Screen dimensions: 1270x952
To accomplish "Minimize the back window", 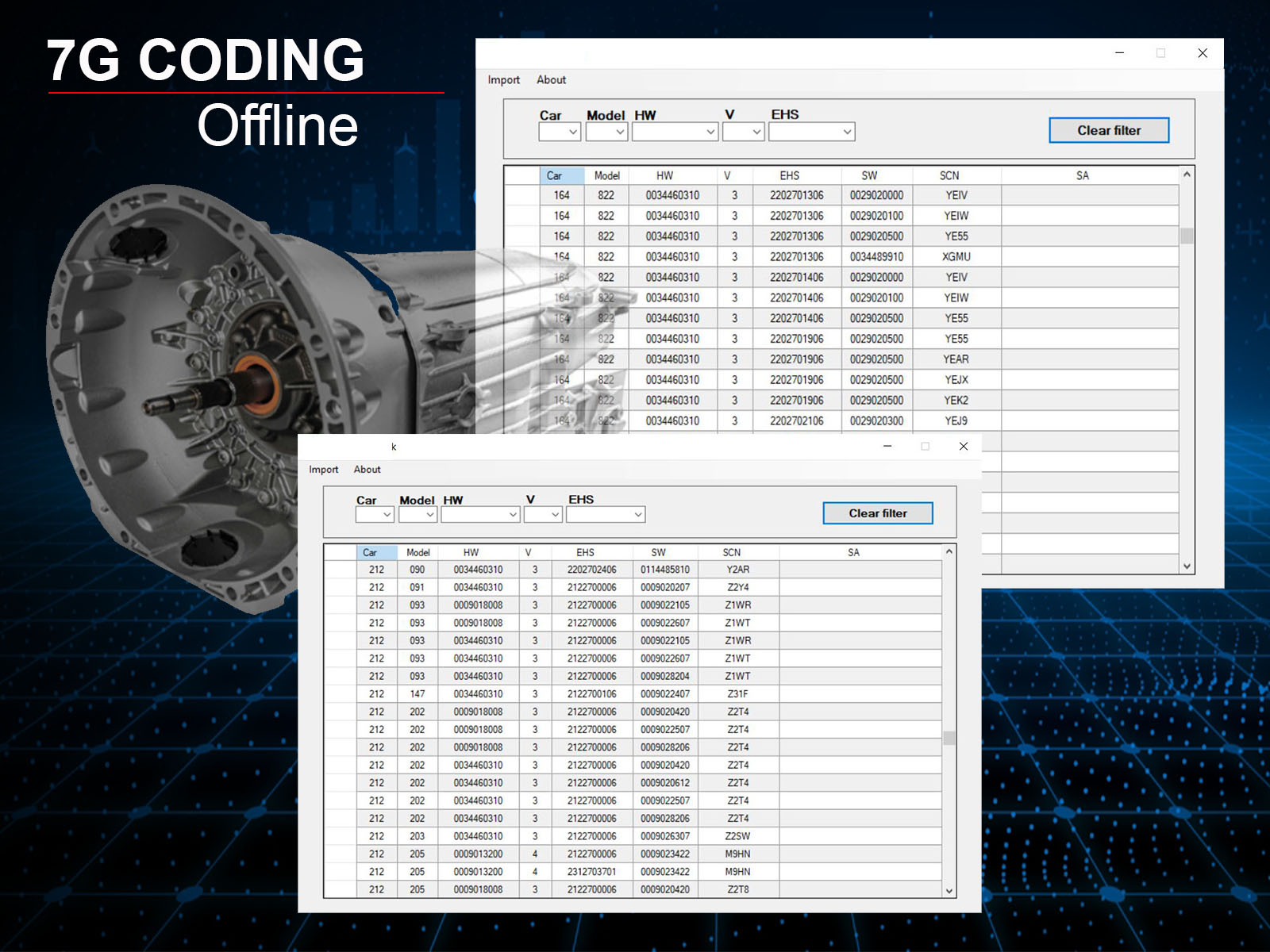I will (x=1119, y=53).
